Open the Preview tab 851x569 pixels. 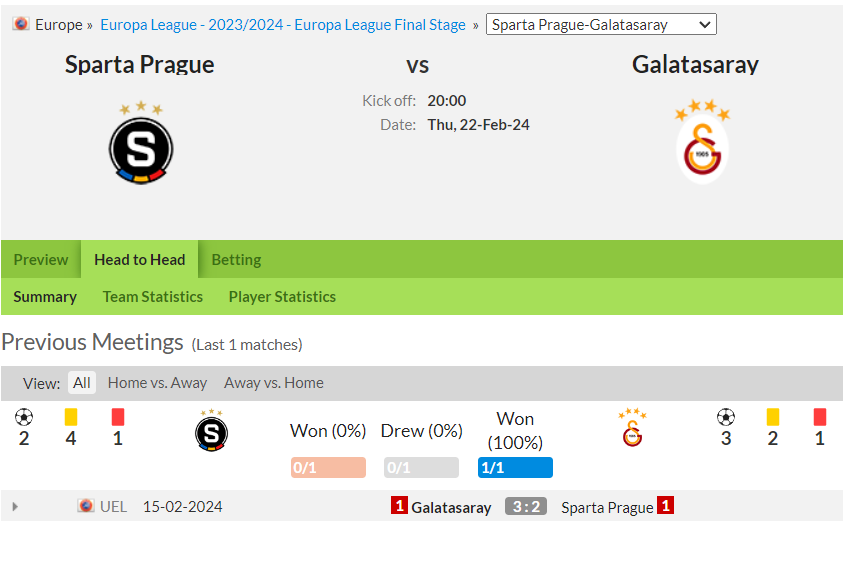(x=41, y=260)
